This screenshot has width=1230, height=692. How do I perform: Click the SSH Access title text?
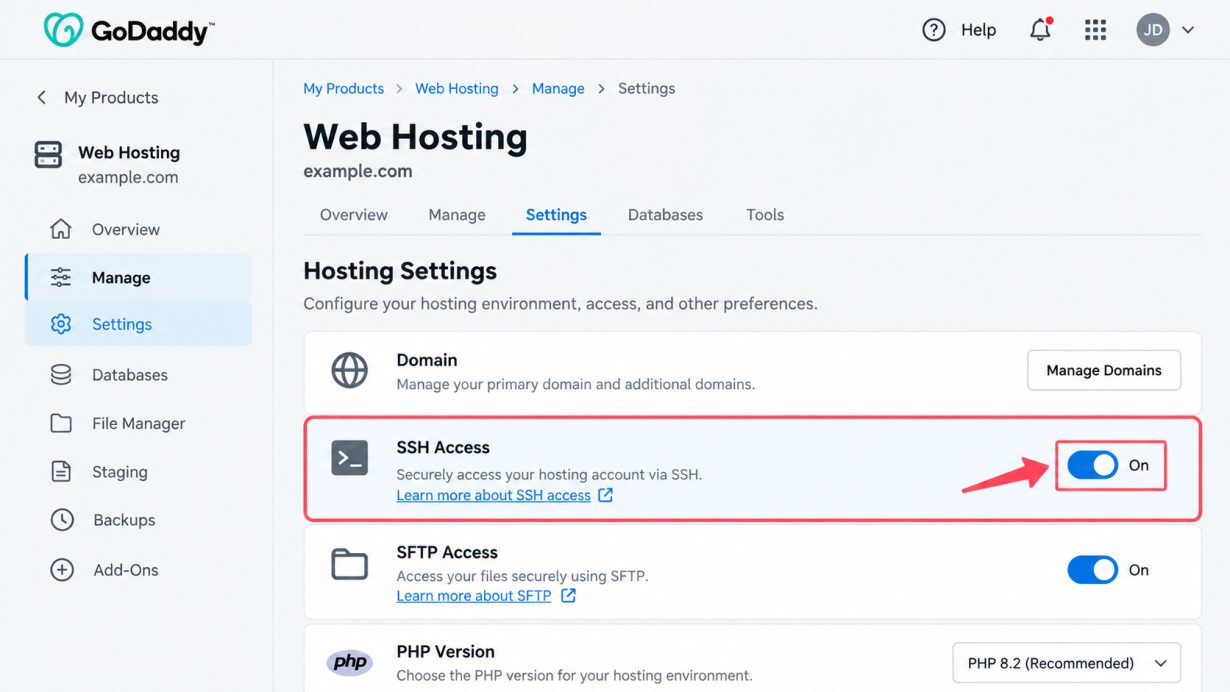point(443,447)
